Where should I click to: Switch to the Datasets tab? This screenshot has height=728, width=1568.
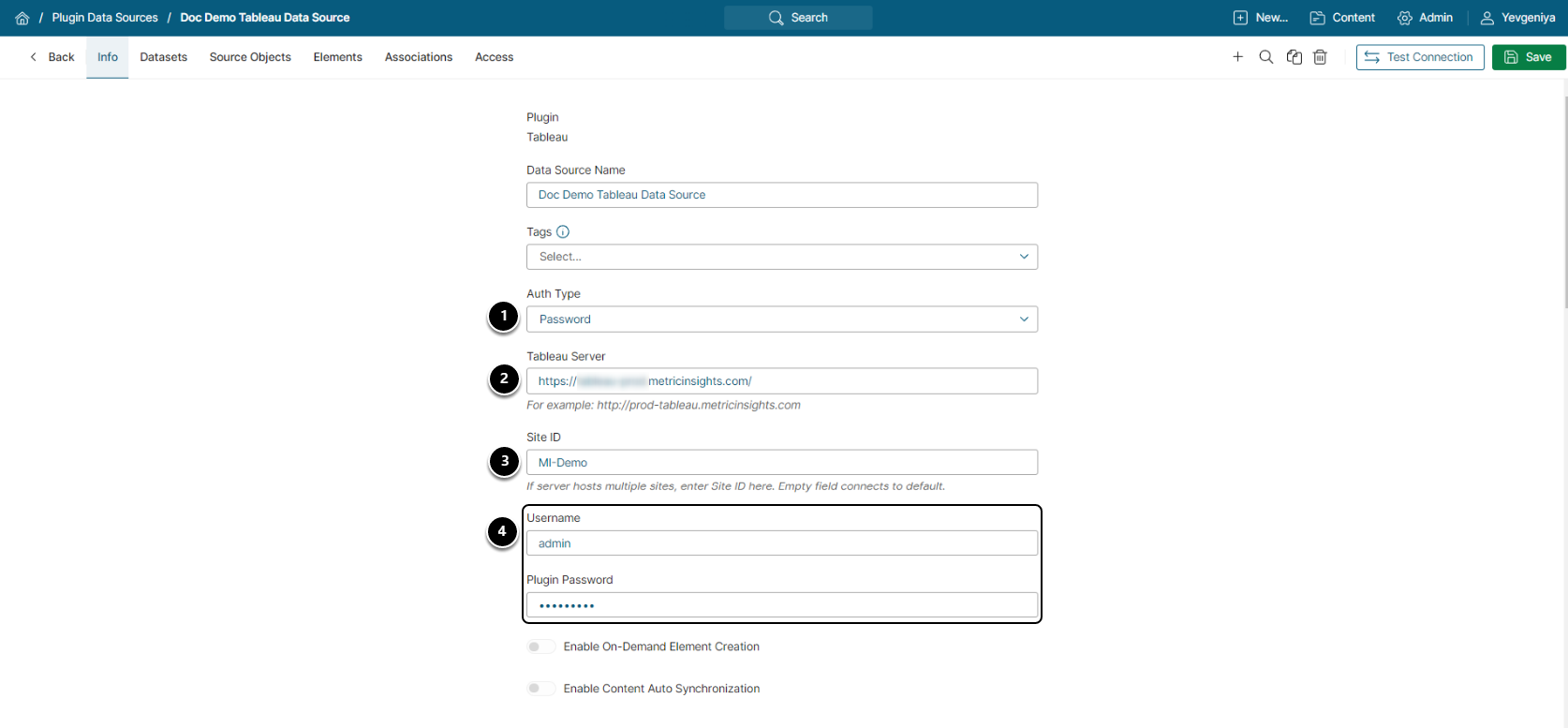click(x=163, y=57)
